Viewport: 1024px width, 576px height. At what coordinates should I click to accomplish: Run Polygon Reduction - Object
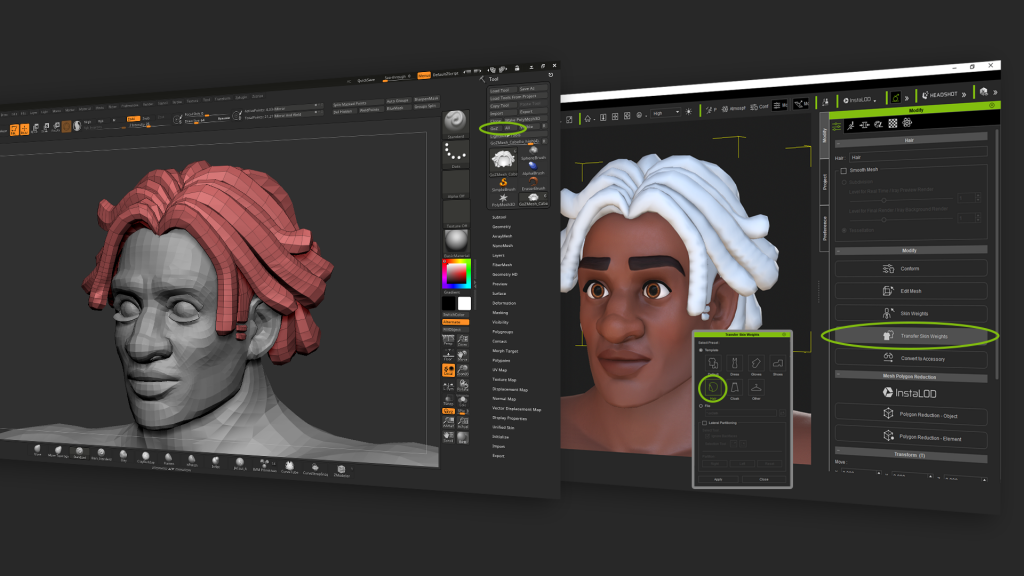point(910,416)
